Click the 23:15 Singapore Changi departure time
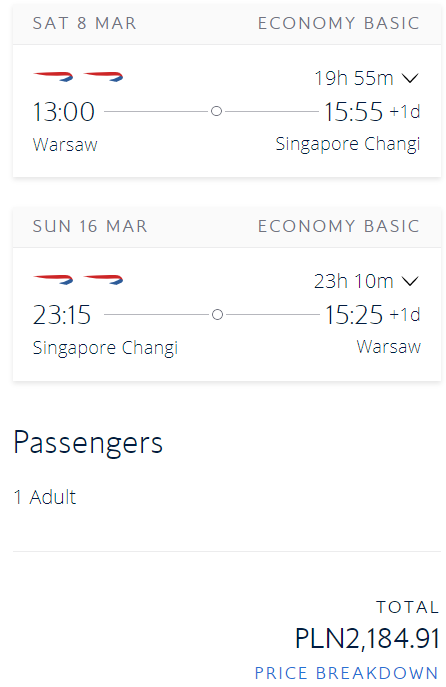Screen dimensions: 446x687 [x=62, y=315]
